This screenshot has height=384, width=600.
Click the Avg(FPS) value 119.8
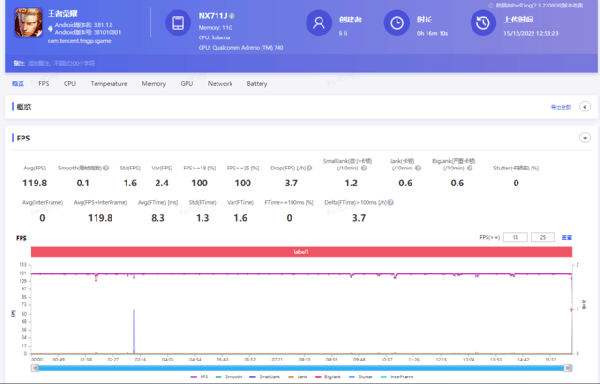click(x=34, y=183)
